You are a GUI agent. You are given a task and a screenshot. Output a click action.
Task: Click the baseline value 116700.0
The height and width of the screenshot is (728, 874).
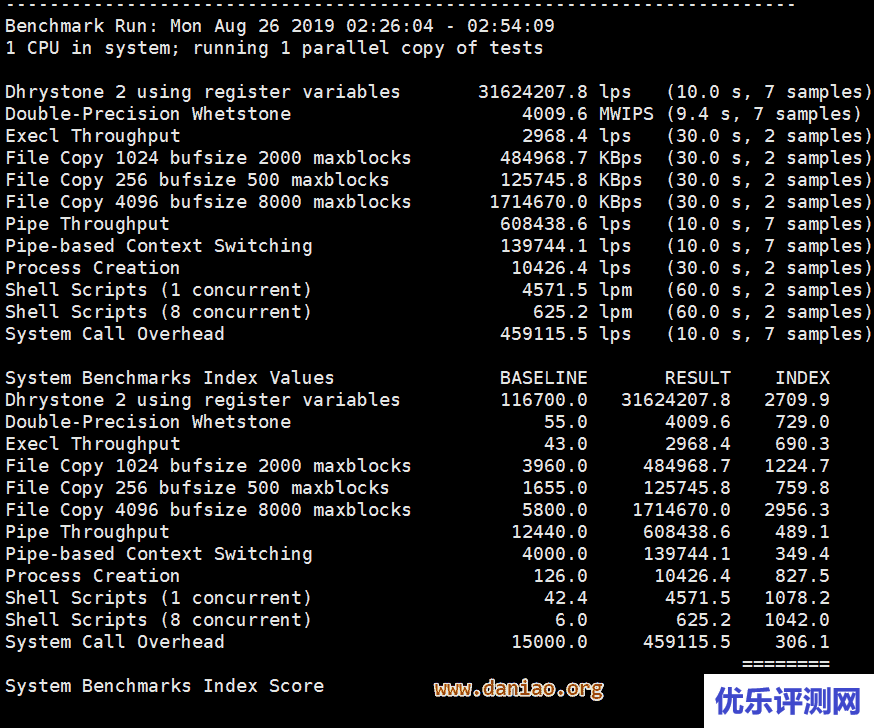543,400
